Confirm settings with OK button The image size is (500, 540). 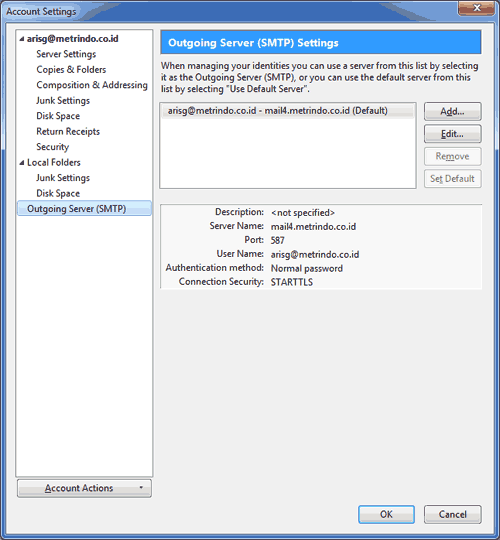click(386, 515)
